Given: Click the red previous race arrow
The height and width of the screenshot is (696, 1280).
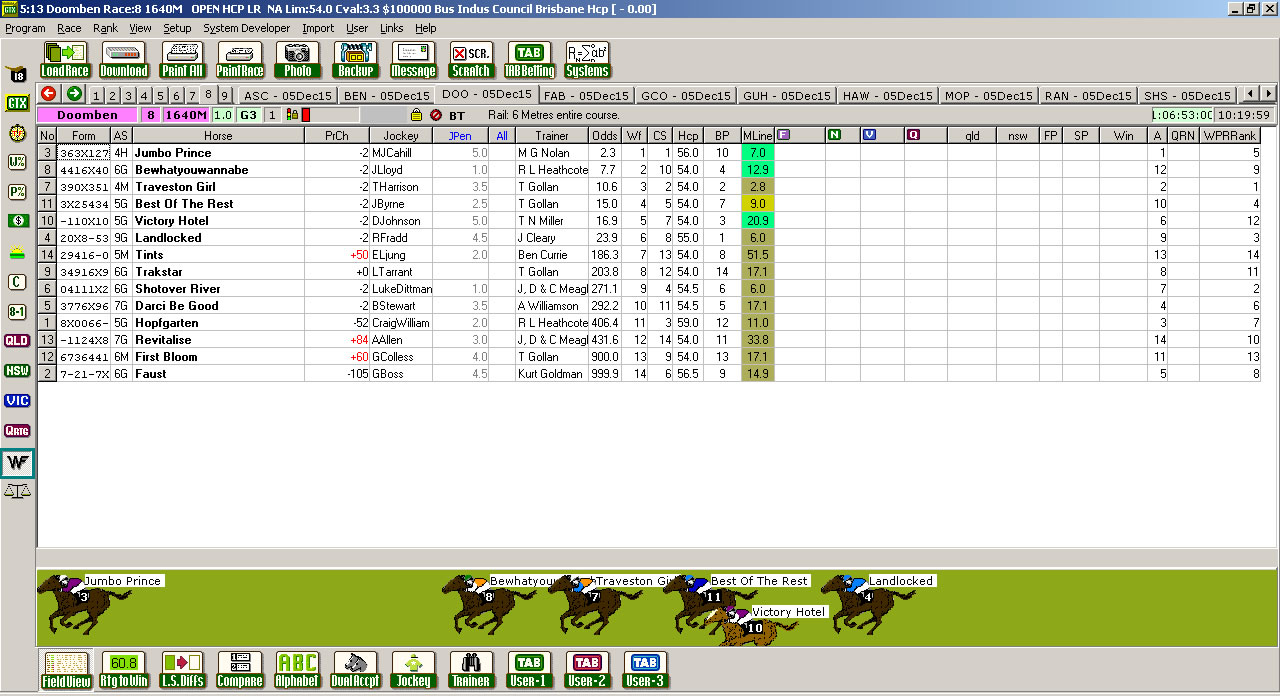Looking at the screenshot, I should pos(48,94).
